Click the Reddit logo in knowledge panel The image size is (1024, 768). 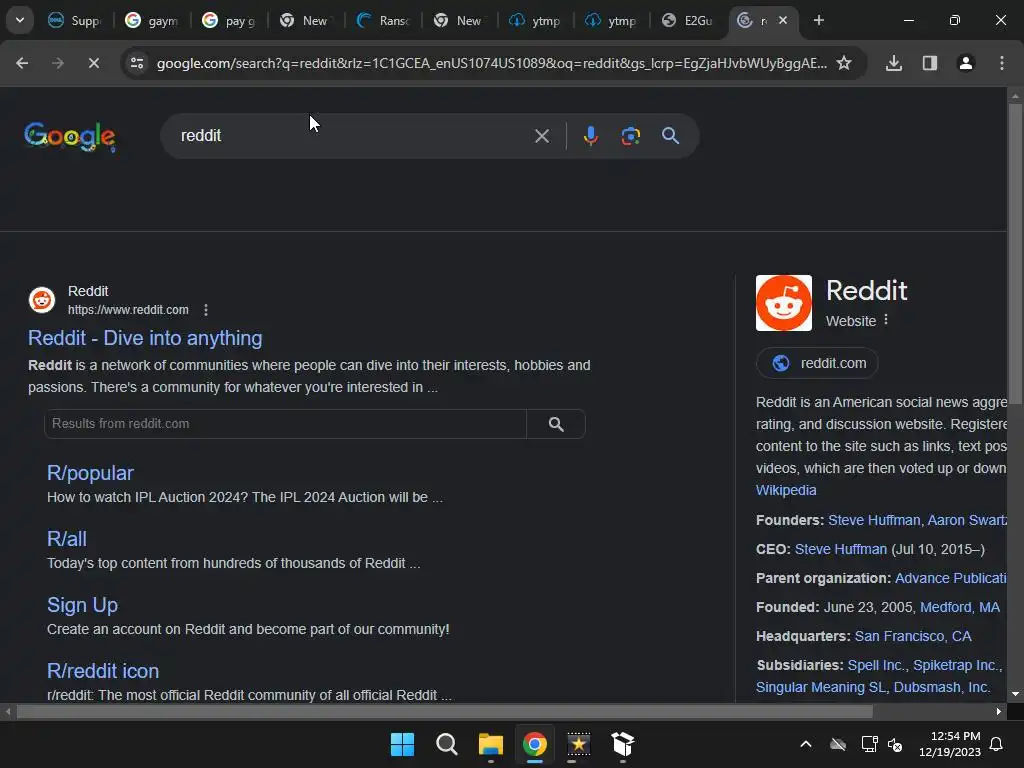click(x=784, y=303)
